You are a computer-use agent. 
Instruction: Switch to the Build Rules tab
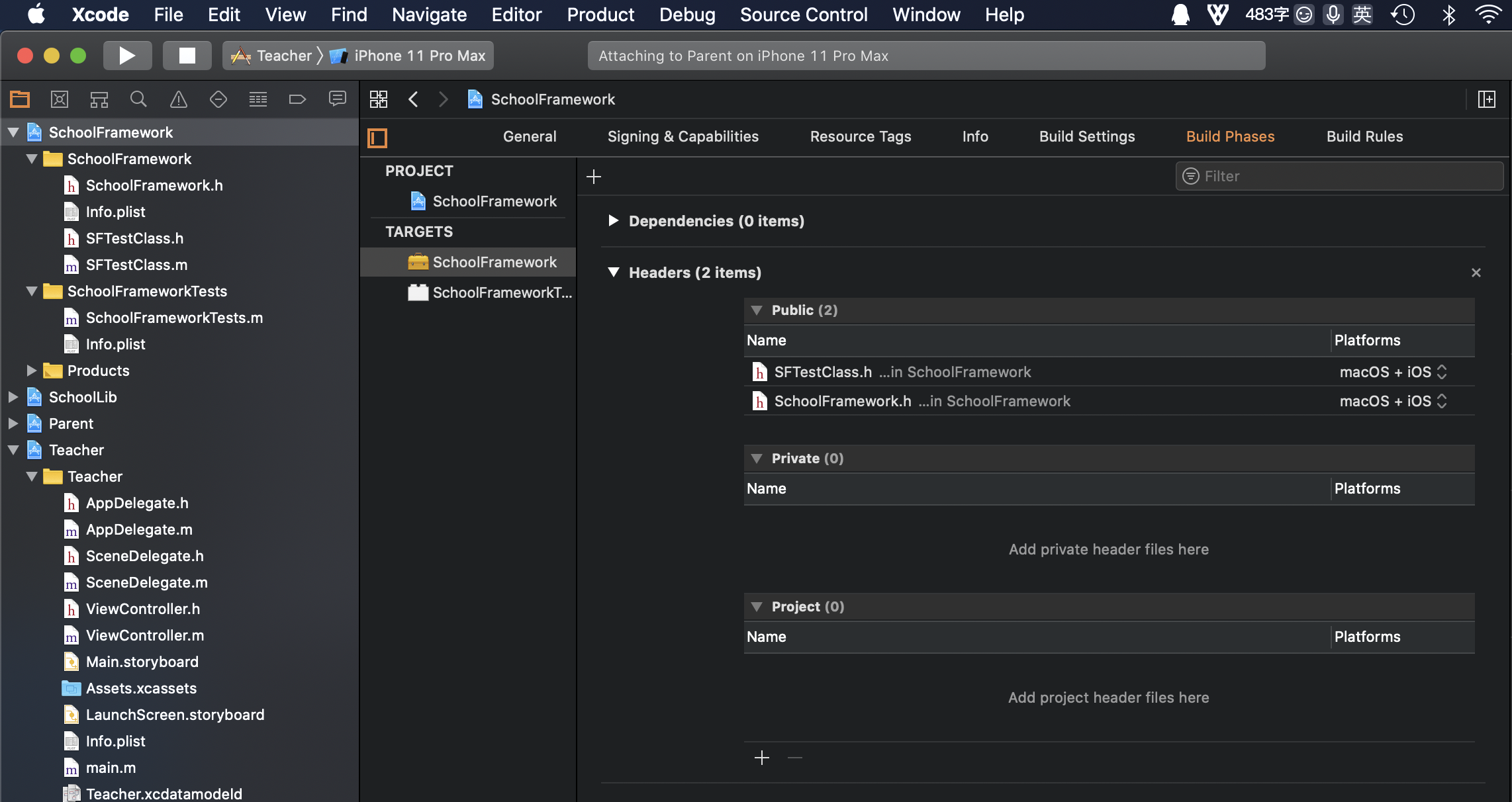click(x=1364, y=136)
